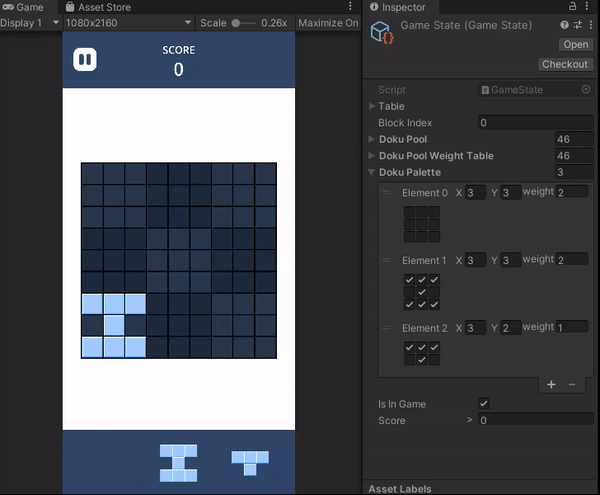Viewport: 600px width, 495px height.
Task: Click the Asset Labels header
Action: [x=400, y=488]
